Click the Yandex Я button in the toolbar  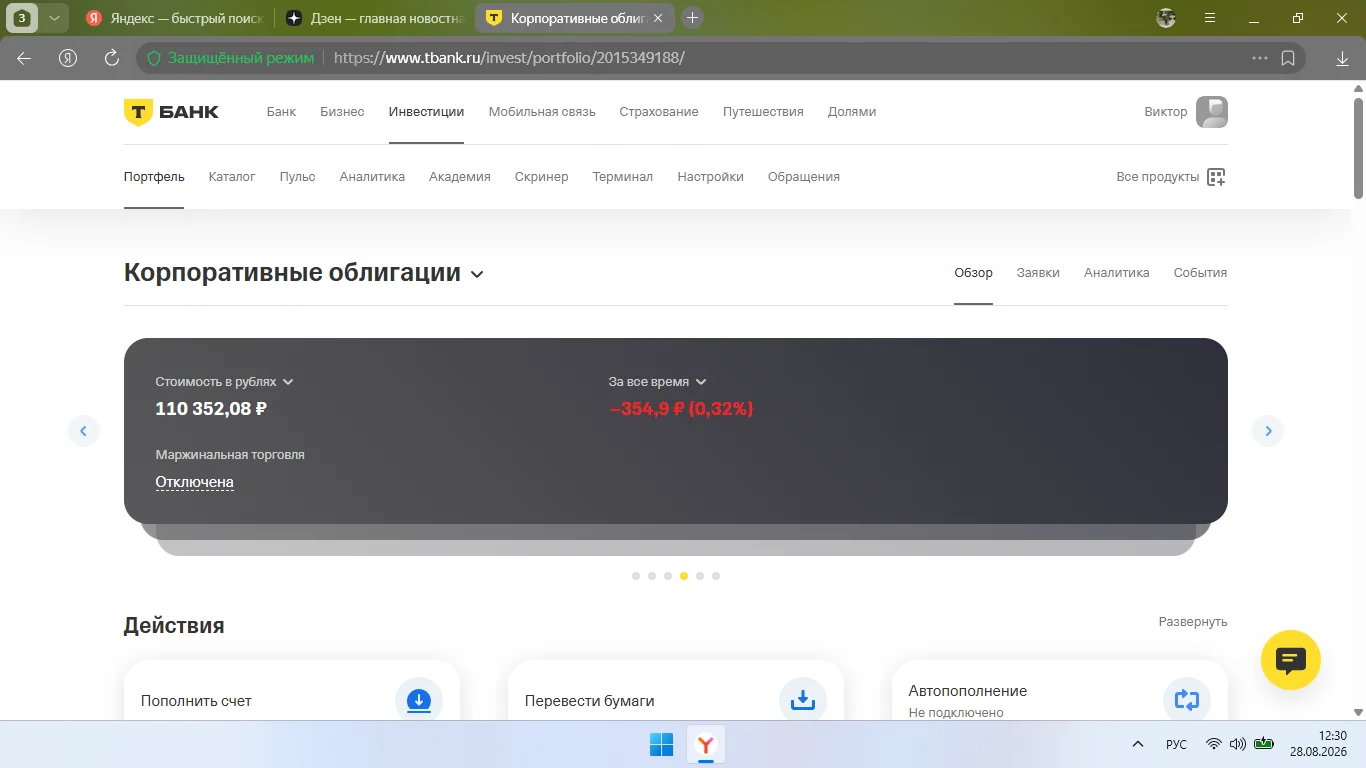[x=68, y=58]
